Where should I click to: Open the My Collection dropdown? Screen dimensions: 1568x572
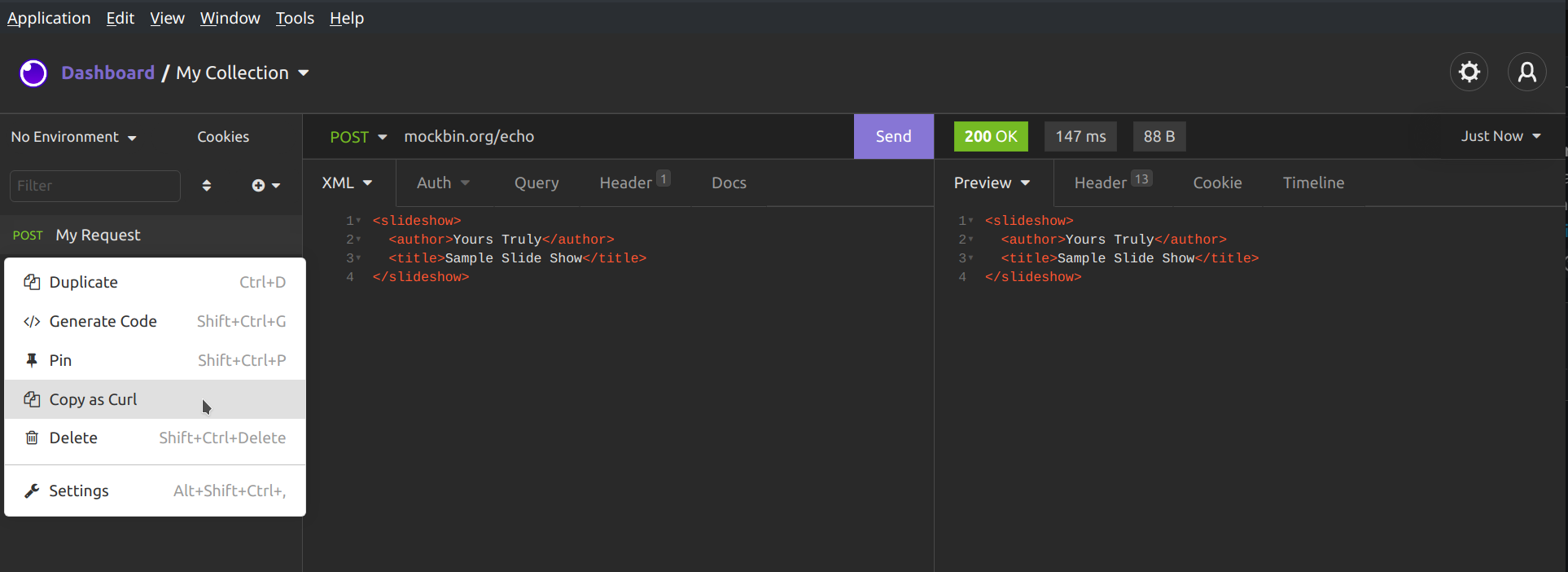click(243, 73)
